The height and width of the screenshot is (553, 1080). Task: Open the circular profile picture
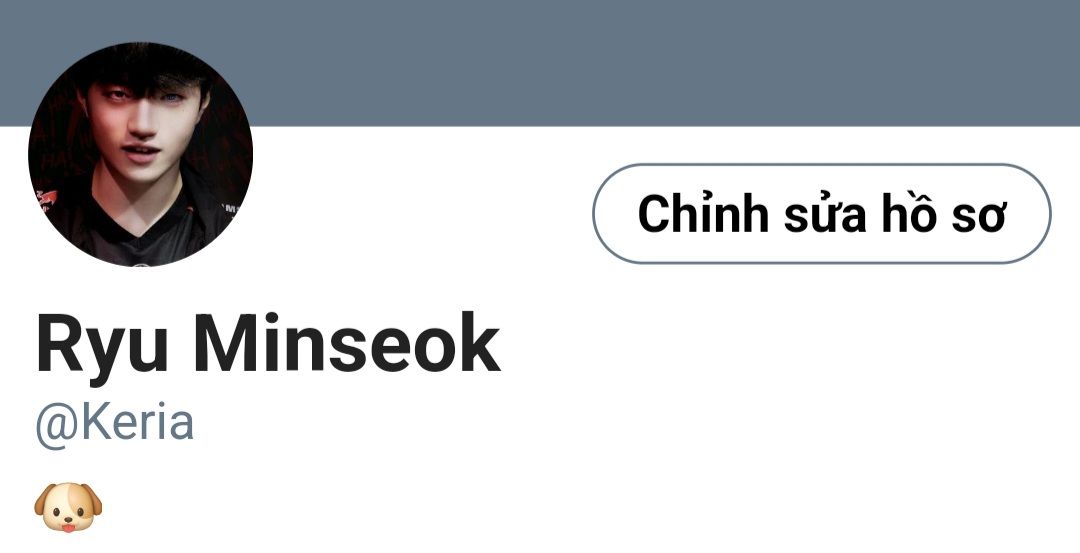[x=141, y=154]
